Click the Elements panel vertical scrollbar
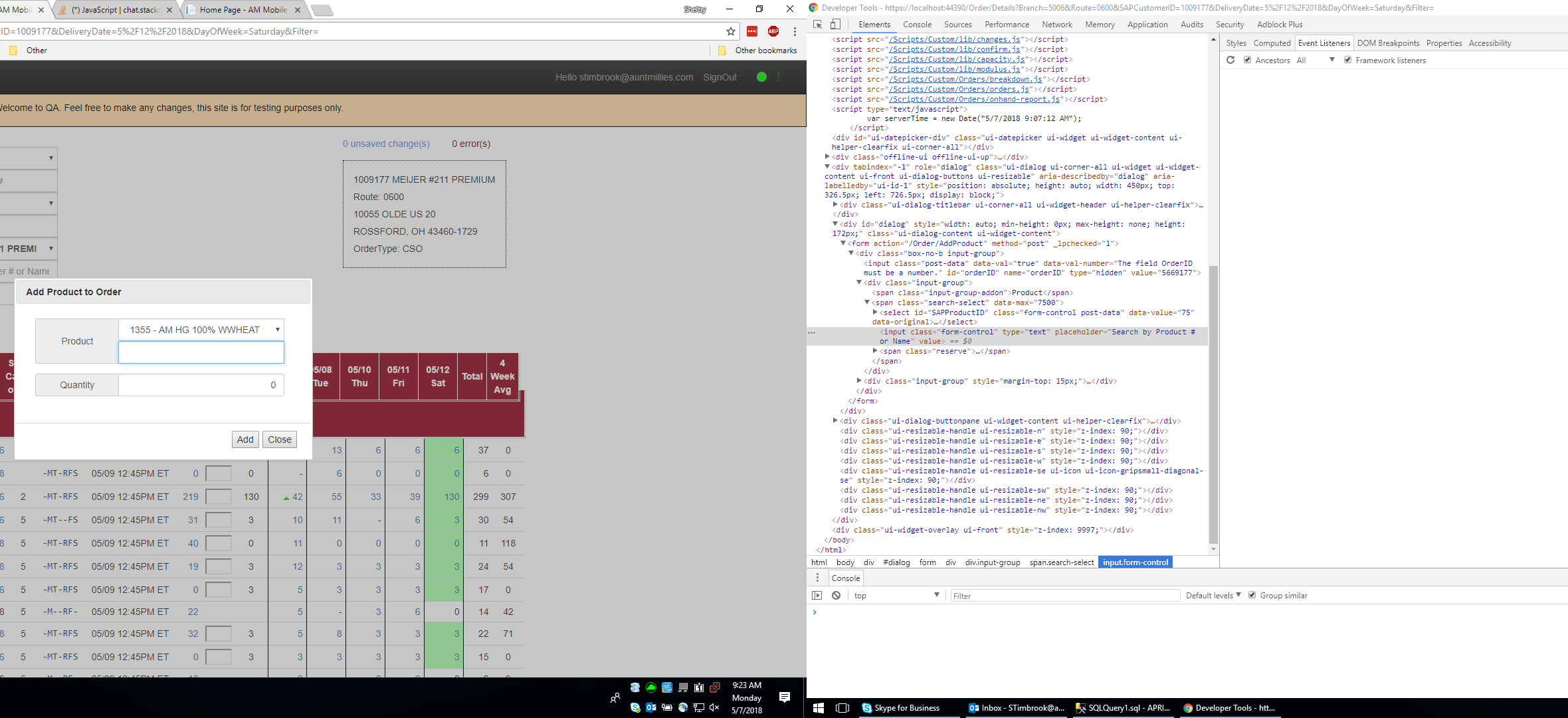 tap(1213, 404)
